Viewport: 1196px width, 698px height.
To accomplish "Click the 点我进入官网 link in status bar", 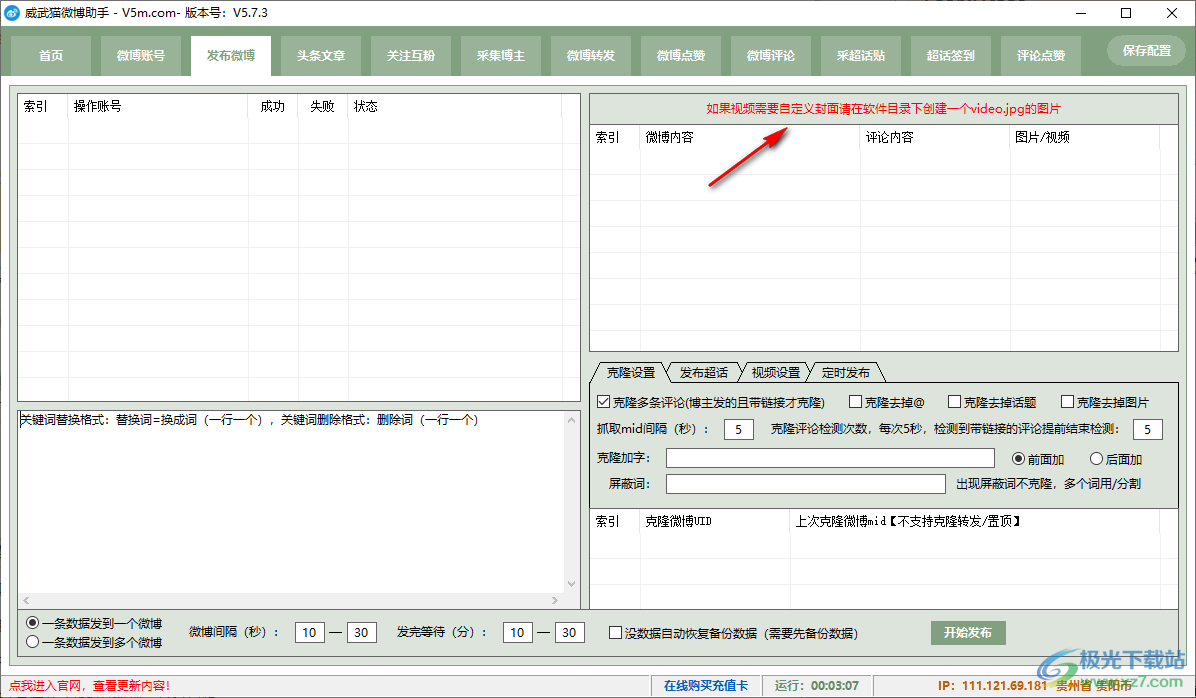I will coord(89,686).
